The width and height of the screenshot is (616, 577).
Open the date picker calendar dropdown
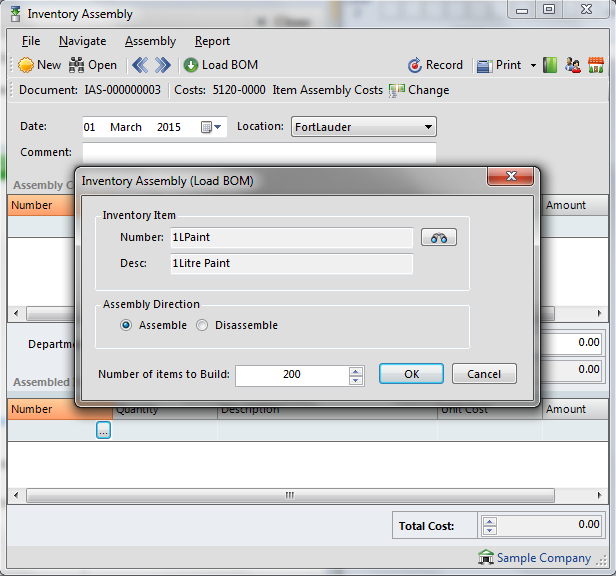click(x=212, y=127)
